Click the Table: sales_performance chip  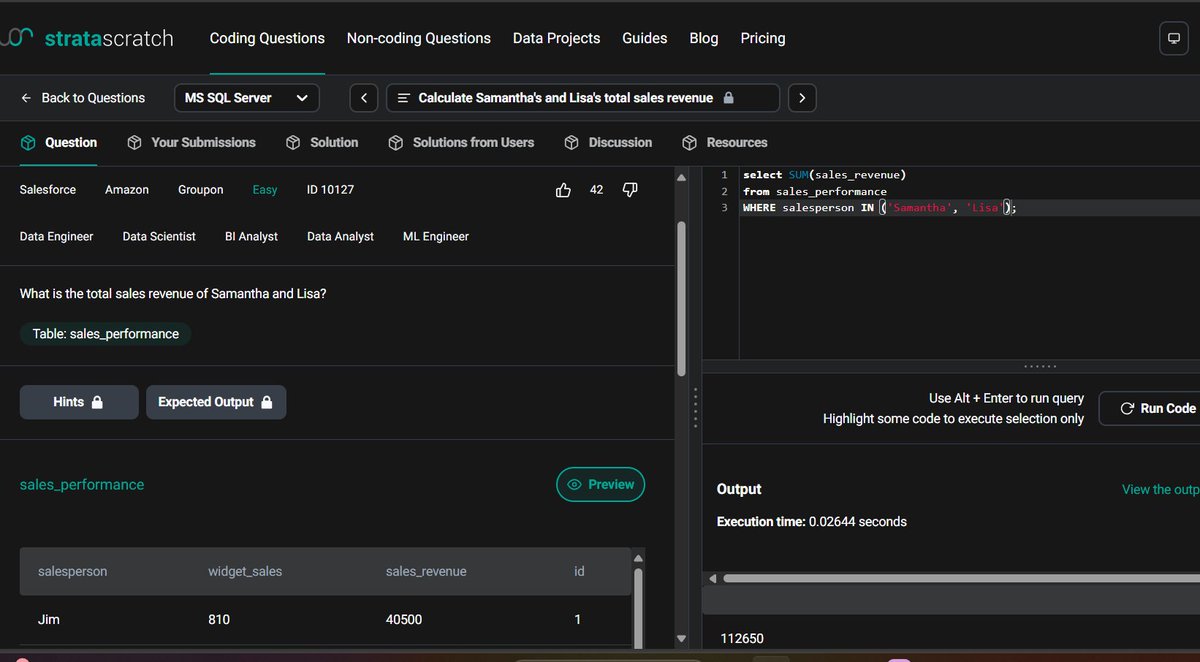pos(105,334)
